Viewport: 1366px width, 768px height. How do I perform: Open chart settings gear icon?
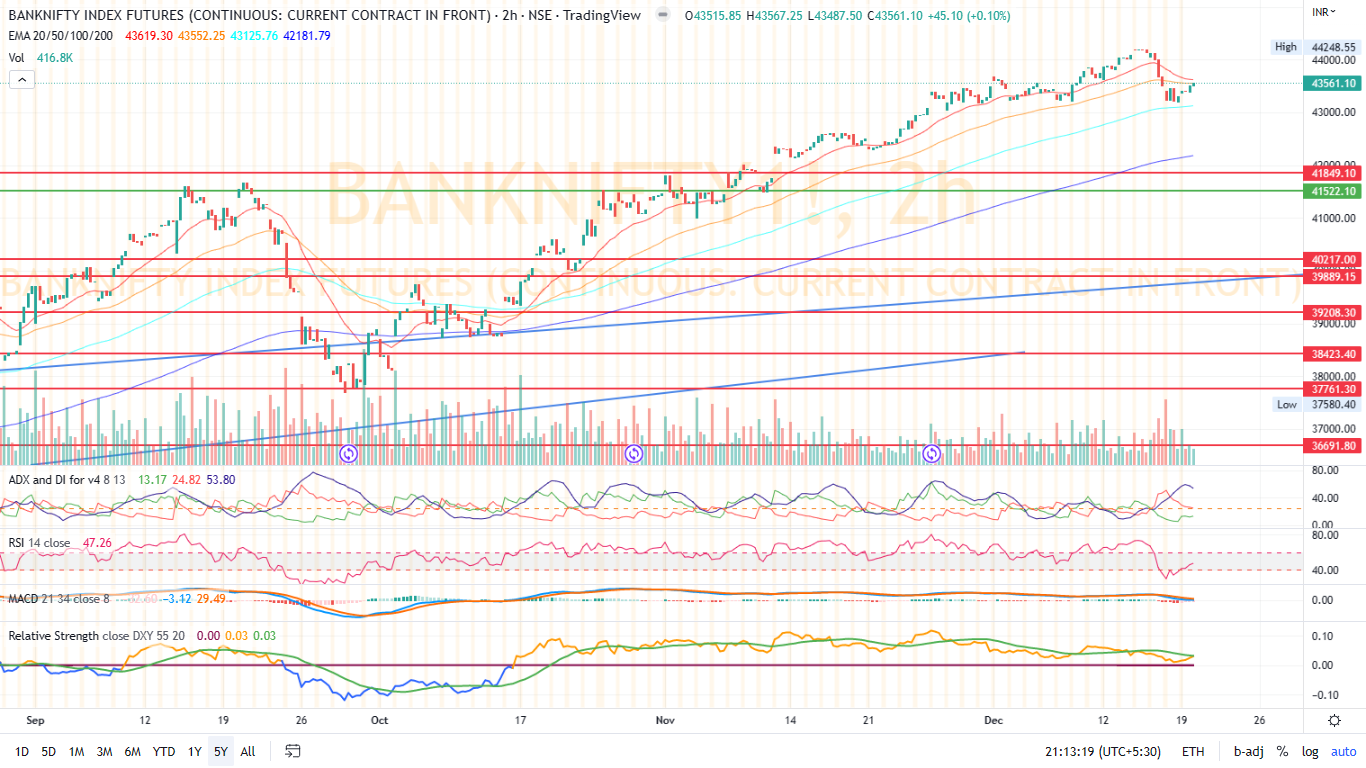pyautogui.click(x=1334, y=720)
